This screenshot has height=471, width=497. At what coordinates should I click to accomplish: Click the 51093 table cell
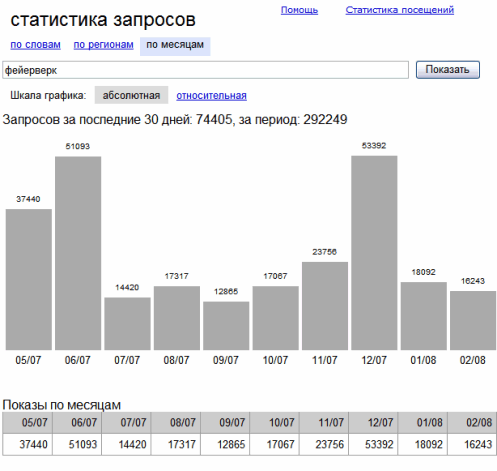pos(77,444)
